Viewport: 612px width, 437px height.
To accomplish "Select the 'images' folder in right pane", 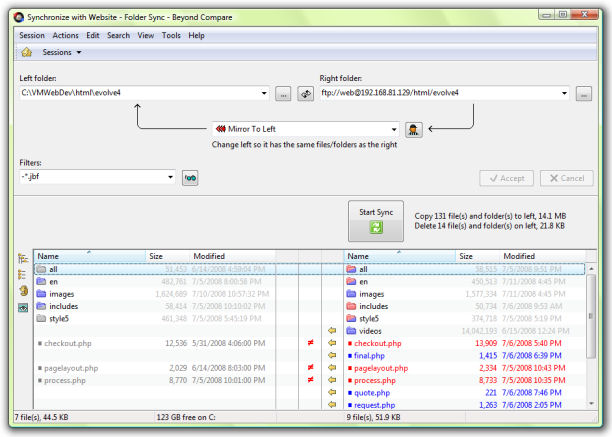I will tap(464, 294).
